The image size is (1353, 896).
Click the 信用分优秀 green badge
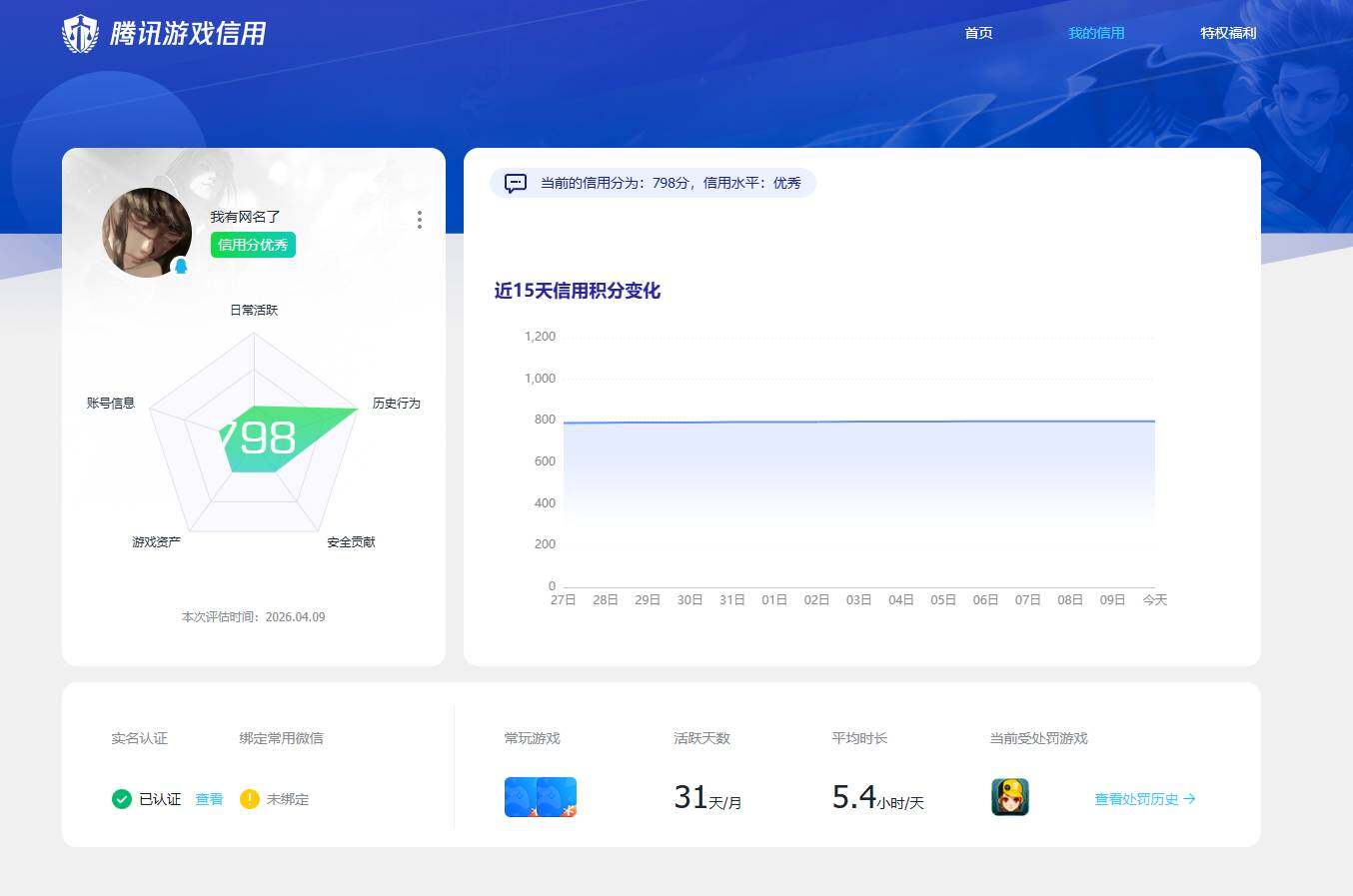coord(253,245)
